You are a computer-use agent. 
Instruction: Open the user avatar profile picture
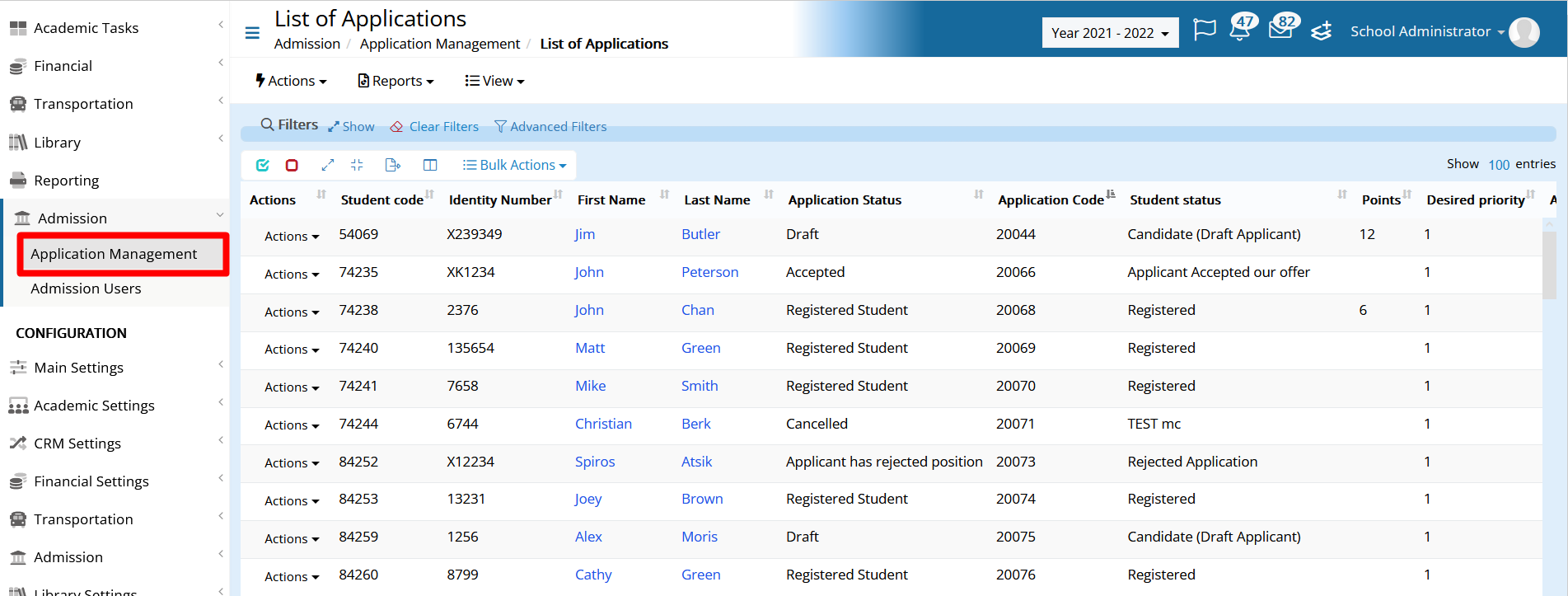(x=1524, y=32)
